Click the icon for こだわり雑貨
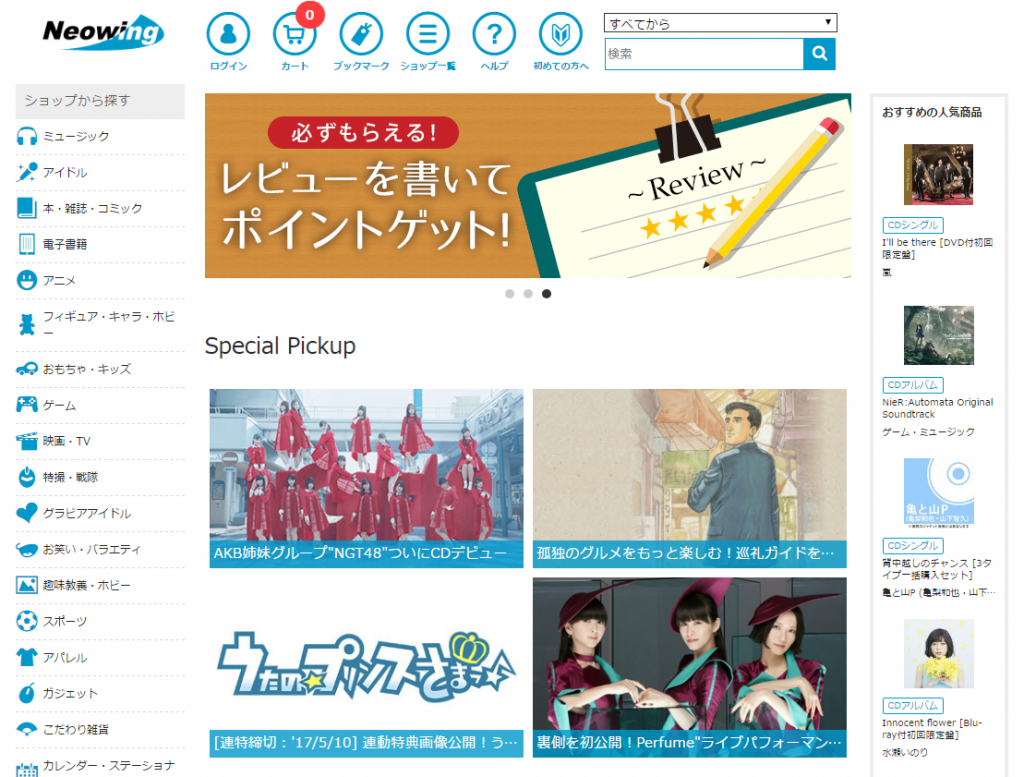 [27, 729]
